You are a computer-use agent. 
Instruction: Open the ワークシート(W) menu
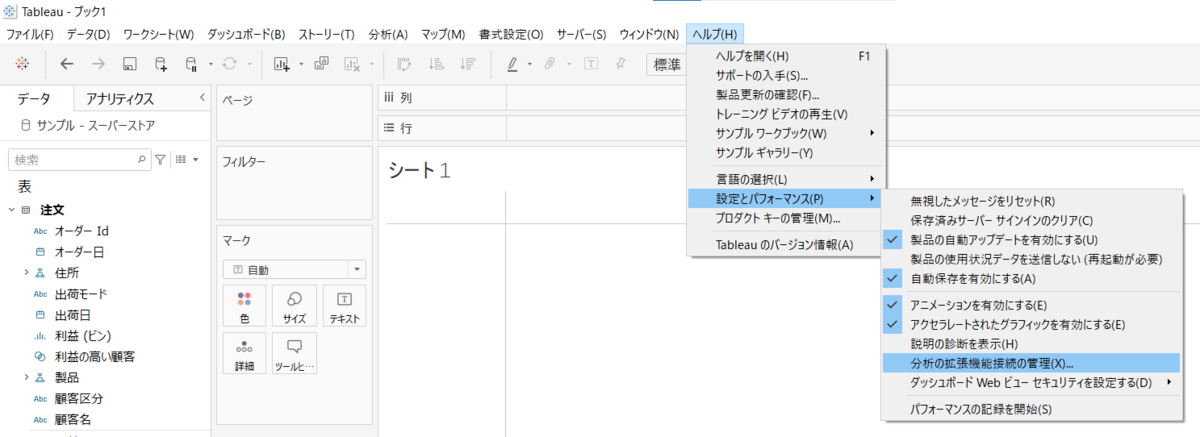pos(158,34)
